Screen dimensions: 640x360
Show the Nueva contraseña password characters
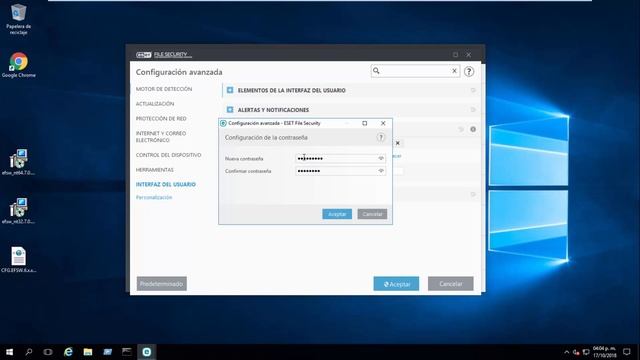pos(381,158)
